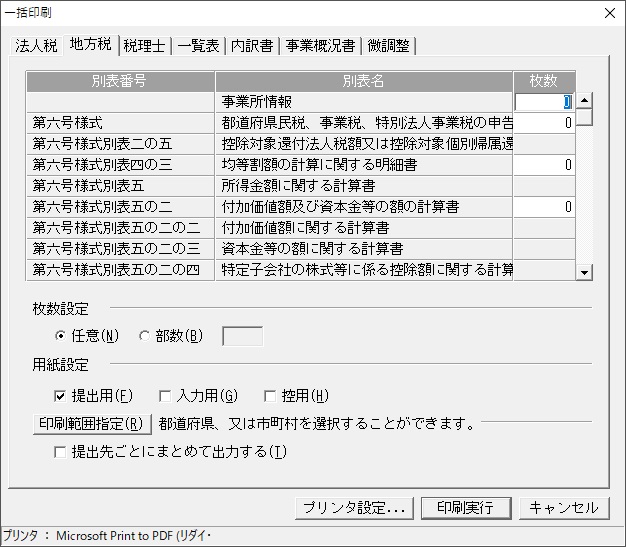Click the 印刷範囲指定(R) button

pos(92,424)
